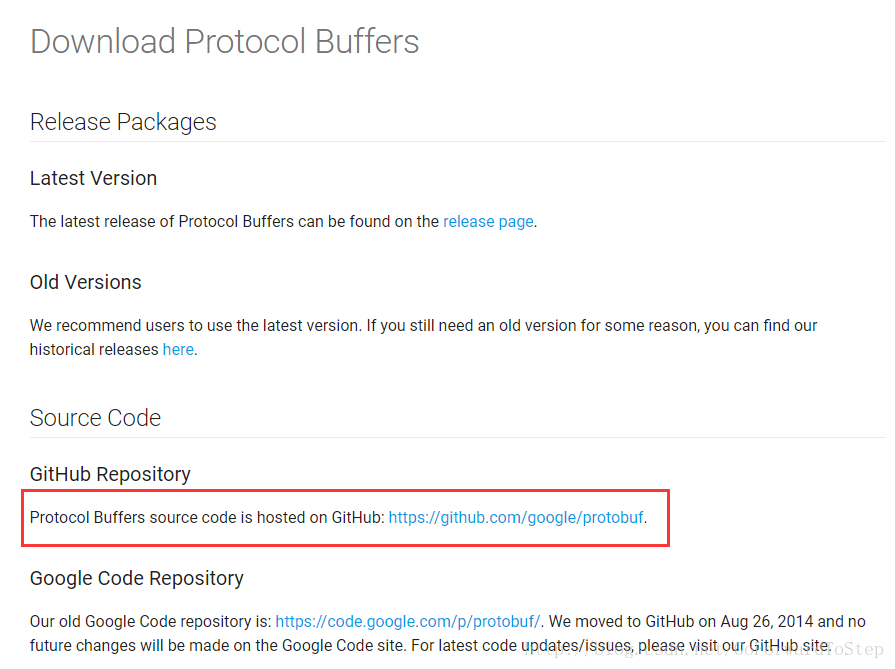Click "Protocol Buffers source code is hosted" text

(206, 518)
